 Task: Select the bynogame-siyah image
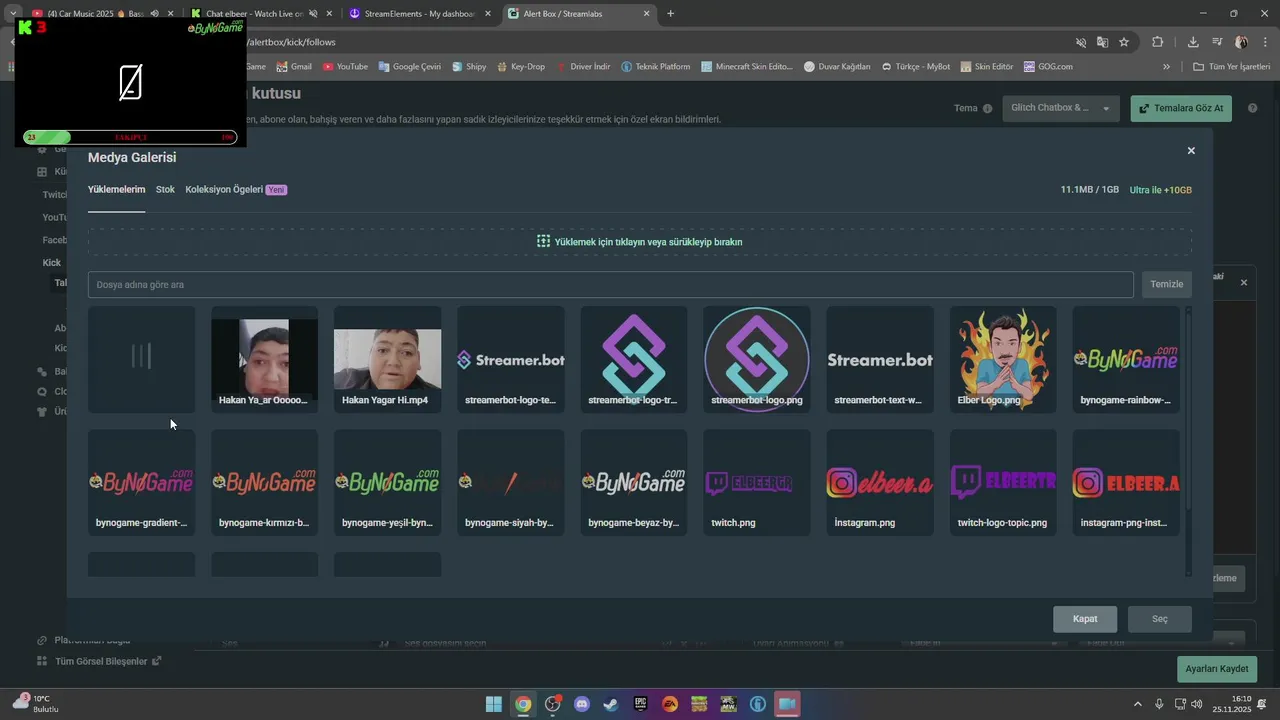[510, 483]
